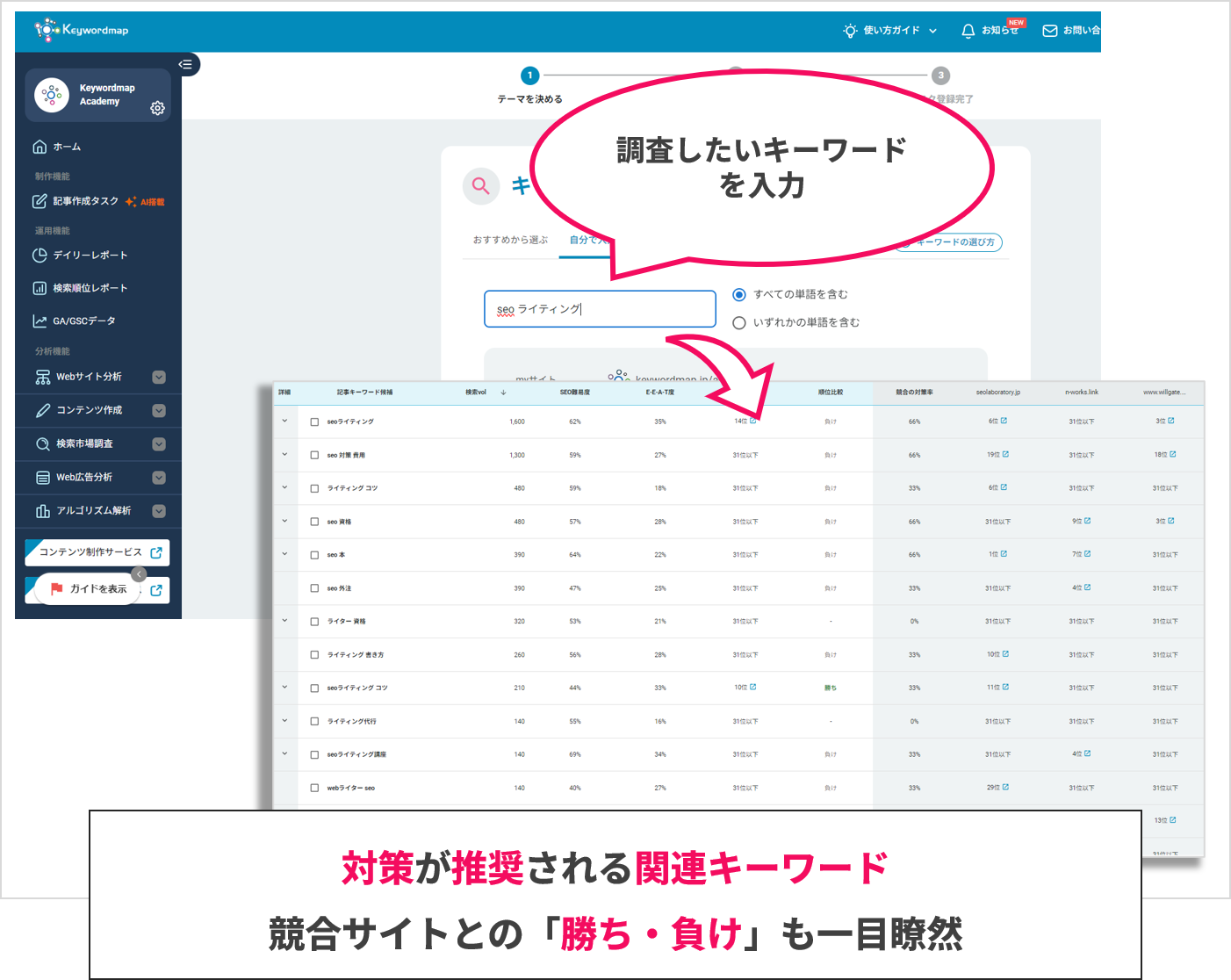Check the seo 資格 row checkbox
This screenshot has height=980, width=1231.
(314, 522)
